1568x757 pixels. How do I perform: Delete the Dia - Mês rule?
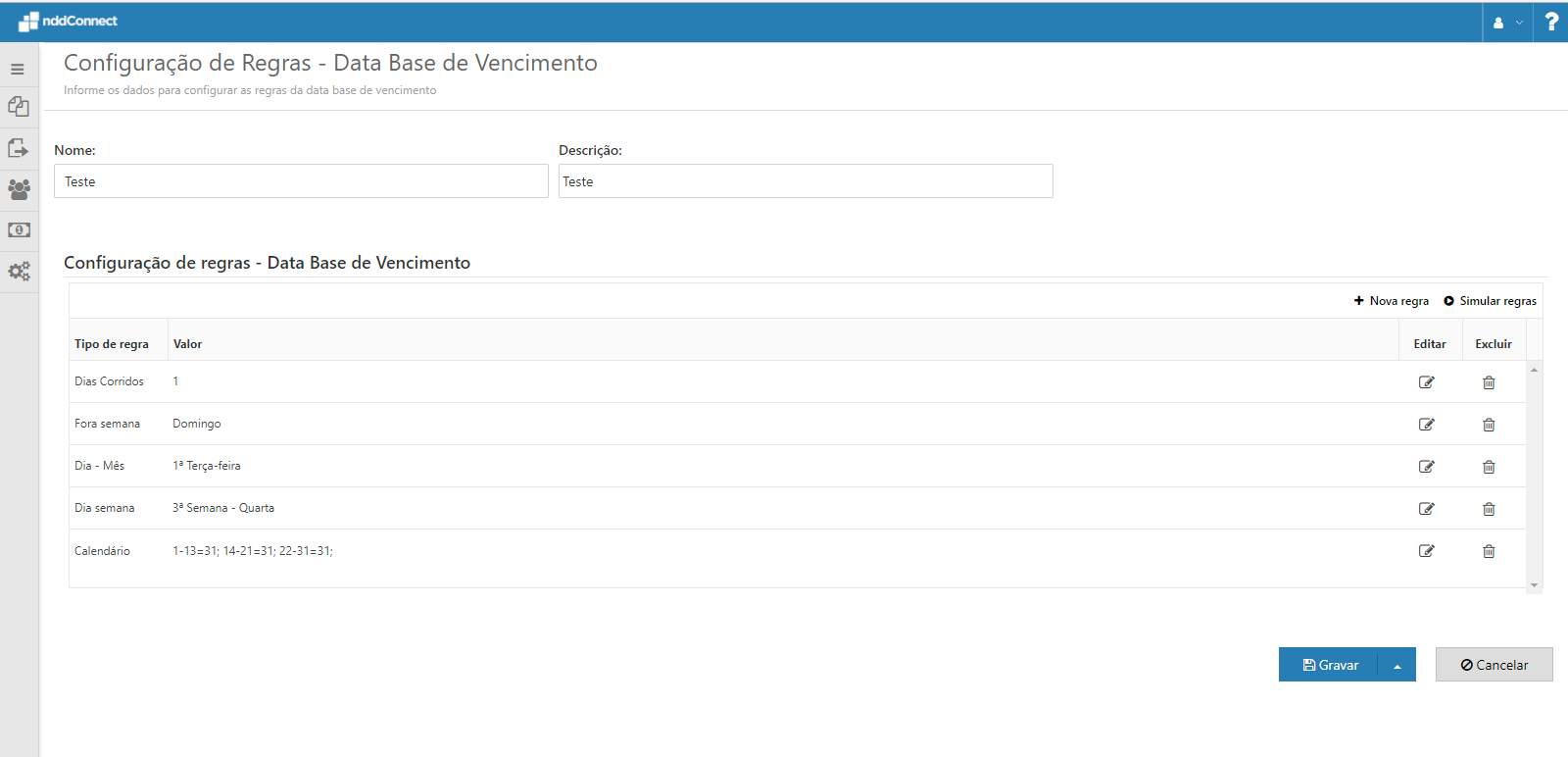point(1489,467)
